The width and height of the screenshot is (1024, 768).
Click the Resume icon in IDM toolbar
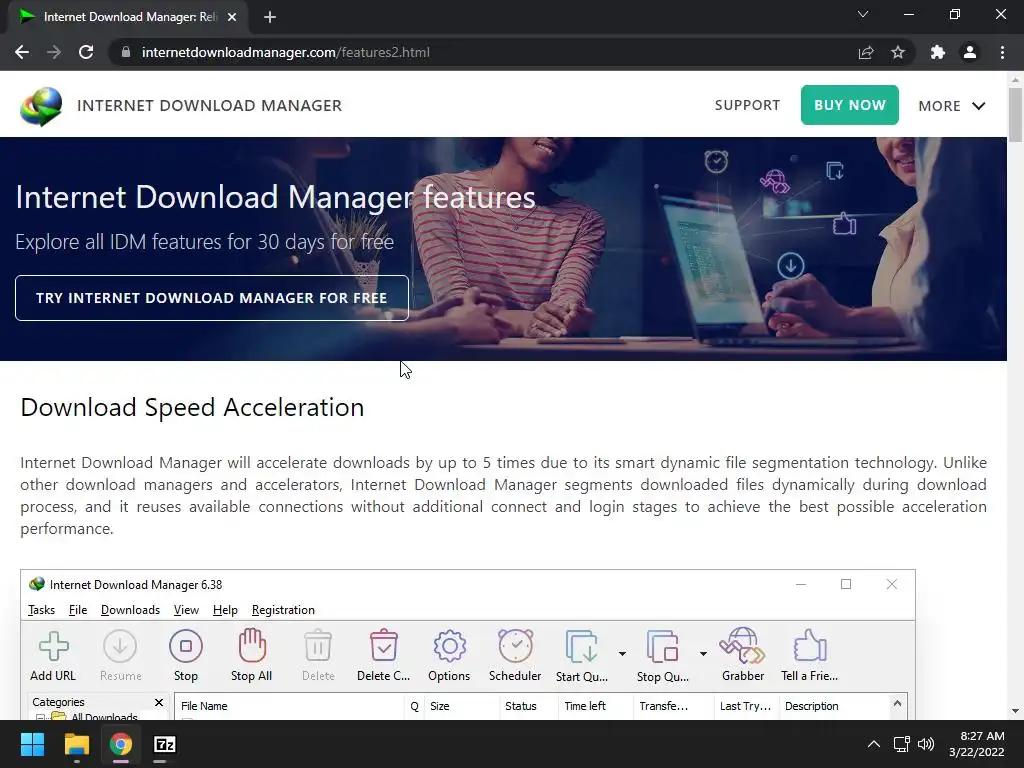pos(120,656)
